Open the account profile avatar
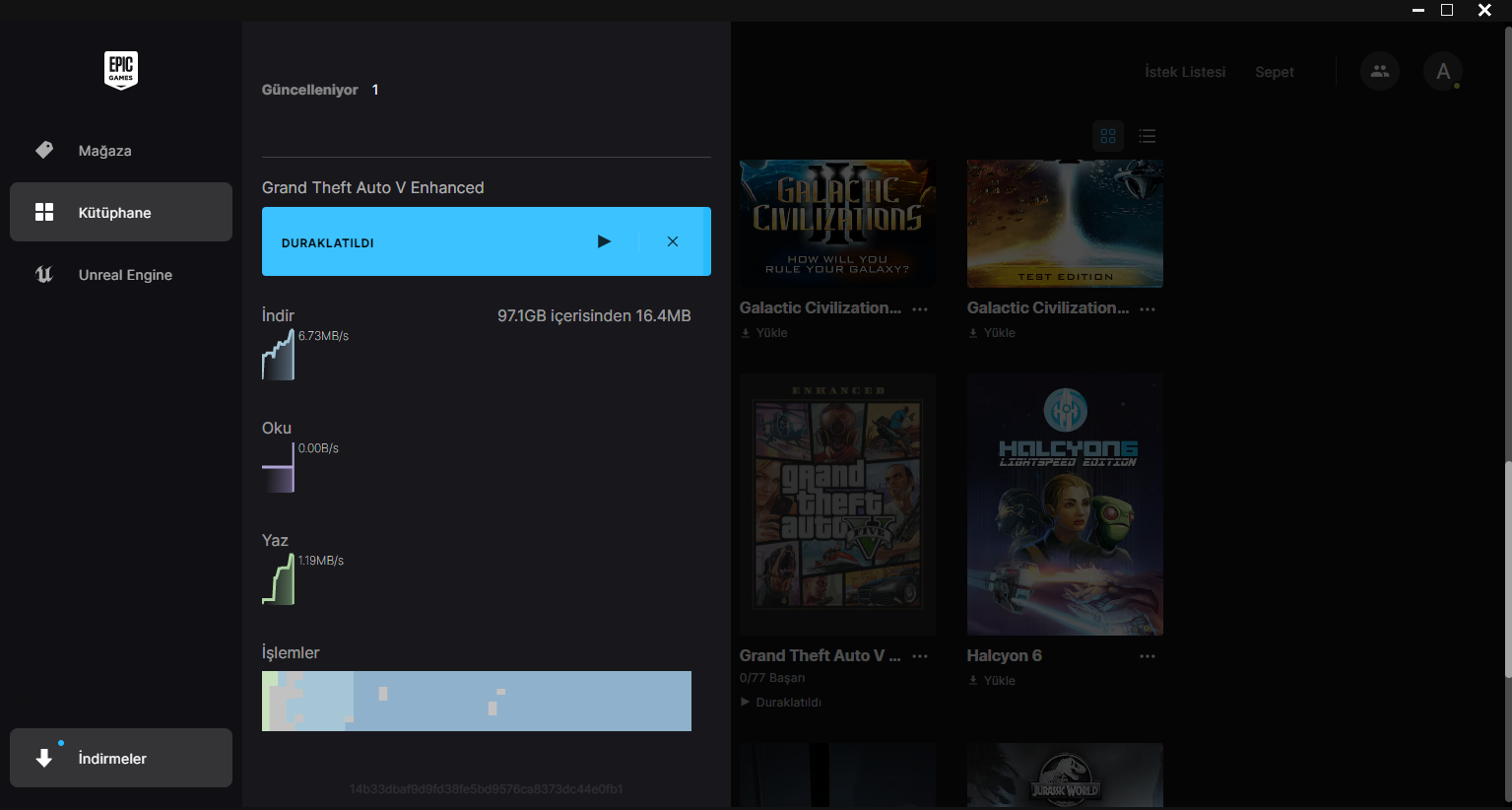 [1443, 71]
